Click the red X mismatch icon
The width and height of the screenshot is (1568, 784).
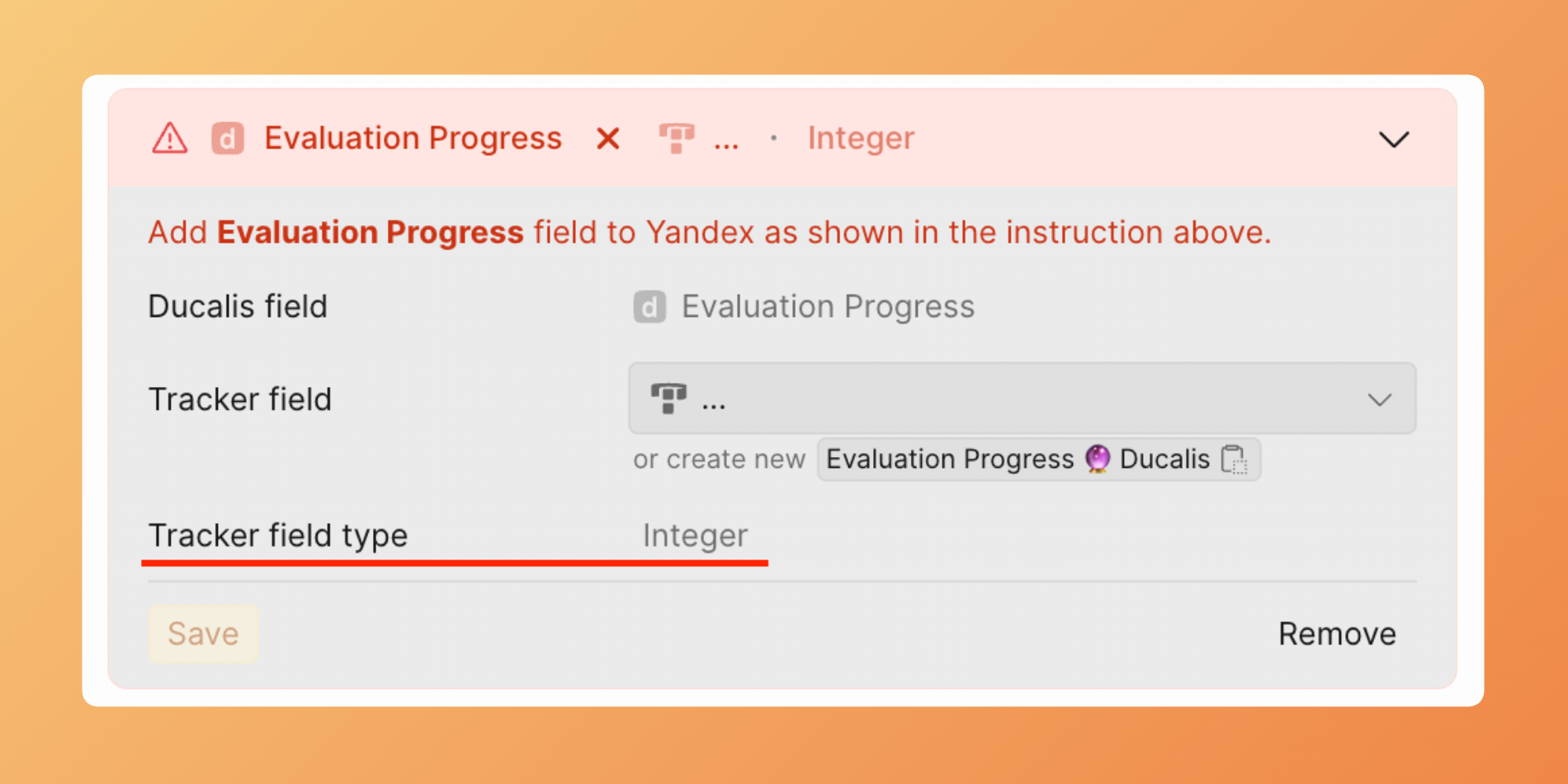pyautogui.click(x=608, y=139)
